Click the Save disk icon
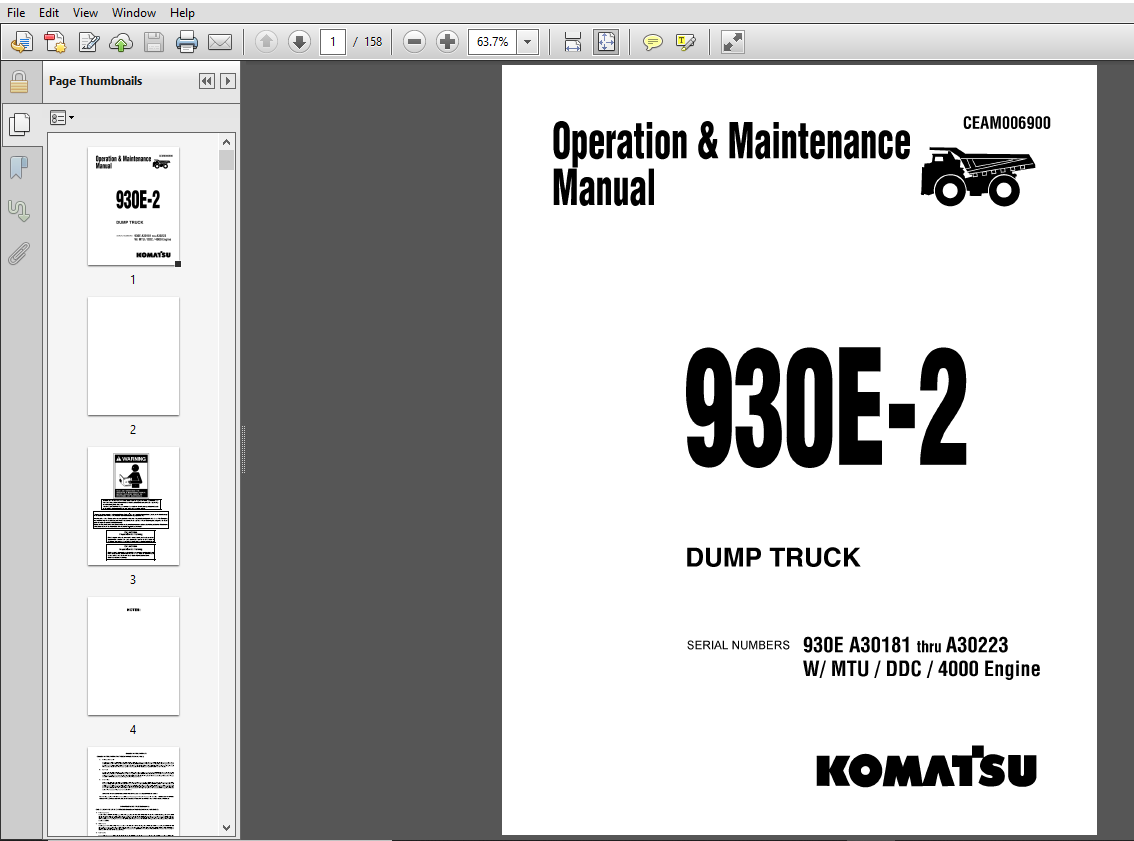This screenshot has height=841, width=1134. [153, 42]
